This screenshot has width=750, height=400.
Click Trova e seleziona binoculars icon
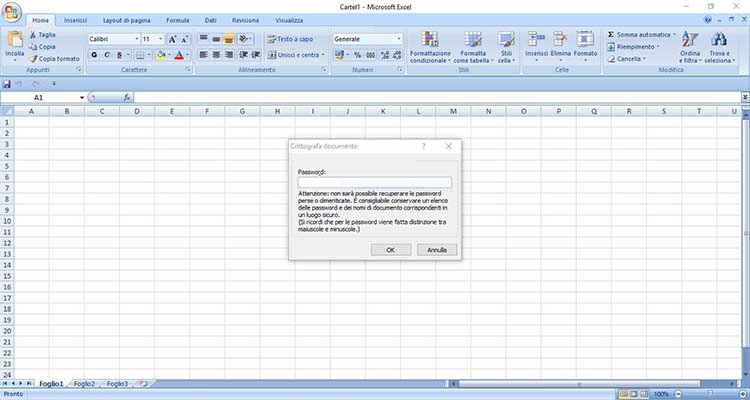pyautogui.click(x=719, y=41)
